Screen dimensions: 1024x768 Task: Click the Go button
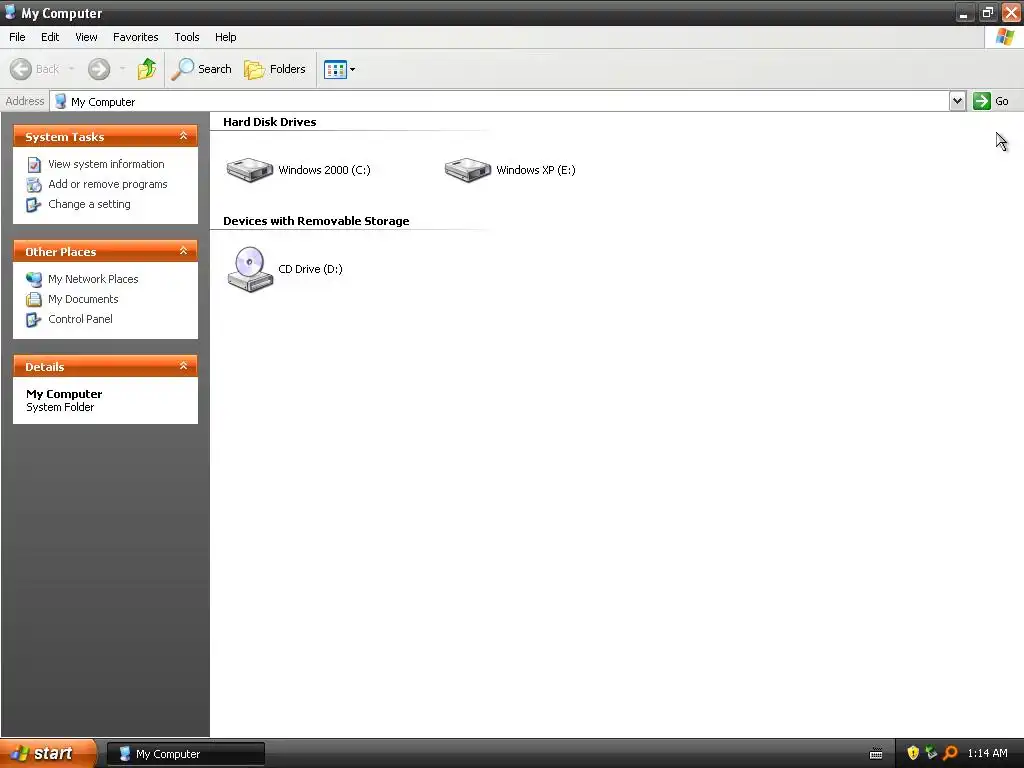click(x=991, y=101)
